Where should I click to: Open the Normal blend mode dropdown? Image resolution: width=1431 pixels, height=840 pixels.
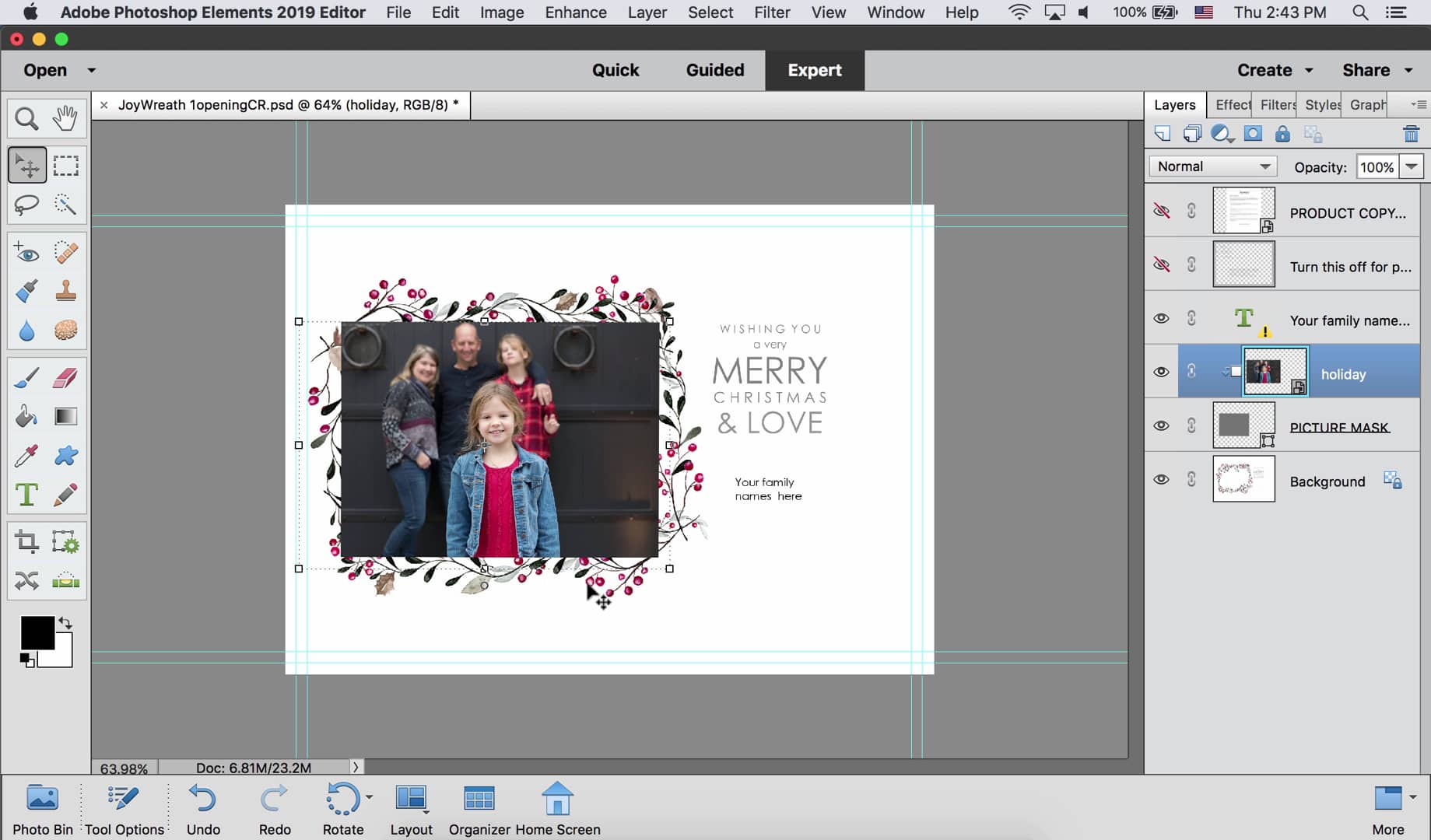[1212, 166]
